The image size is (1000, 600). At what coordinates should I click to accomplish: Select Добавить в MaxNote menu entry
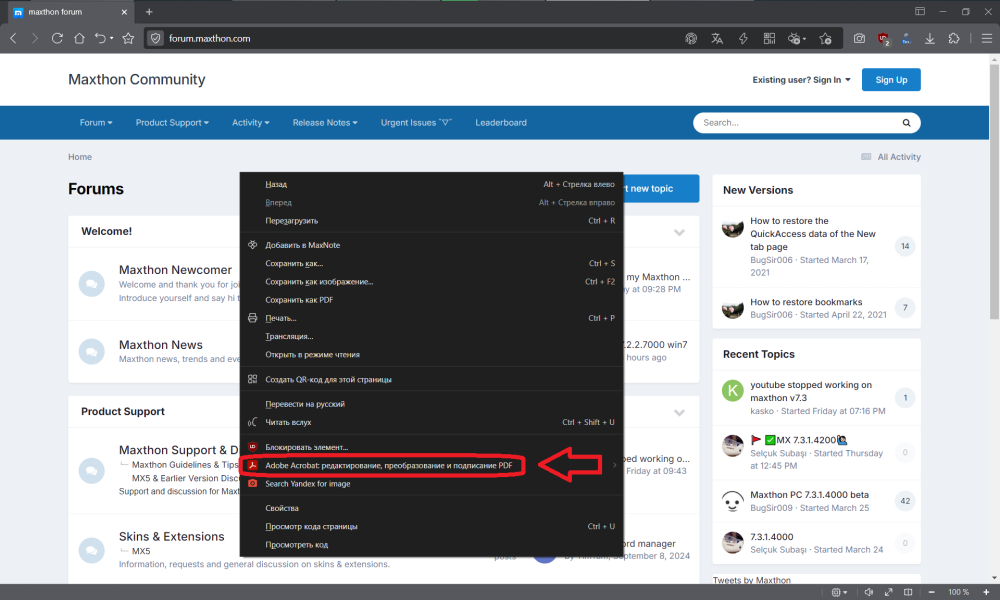(x=431, y=245)
